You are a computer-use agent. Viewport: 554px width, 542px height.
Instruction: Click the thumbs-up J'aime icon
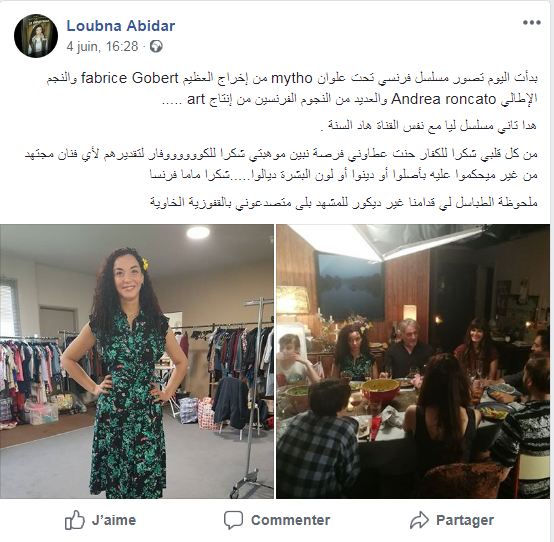click(75, 520)
